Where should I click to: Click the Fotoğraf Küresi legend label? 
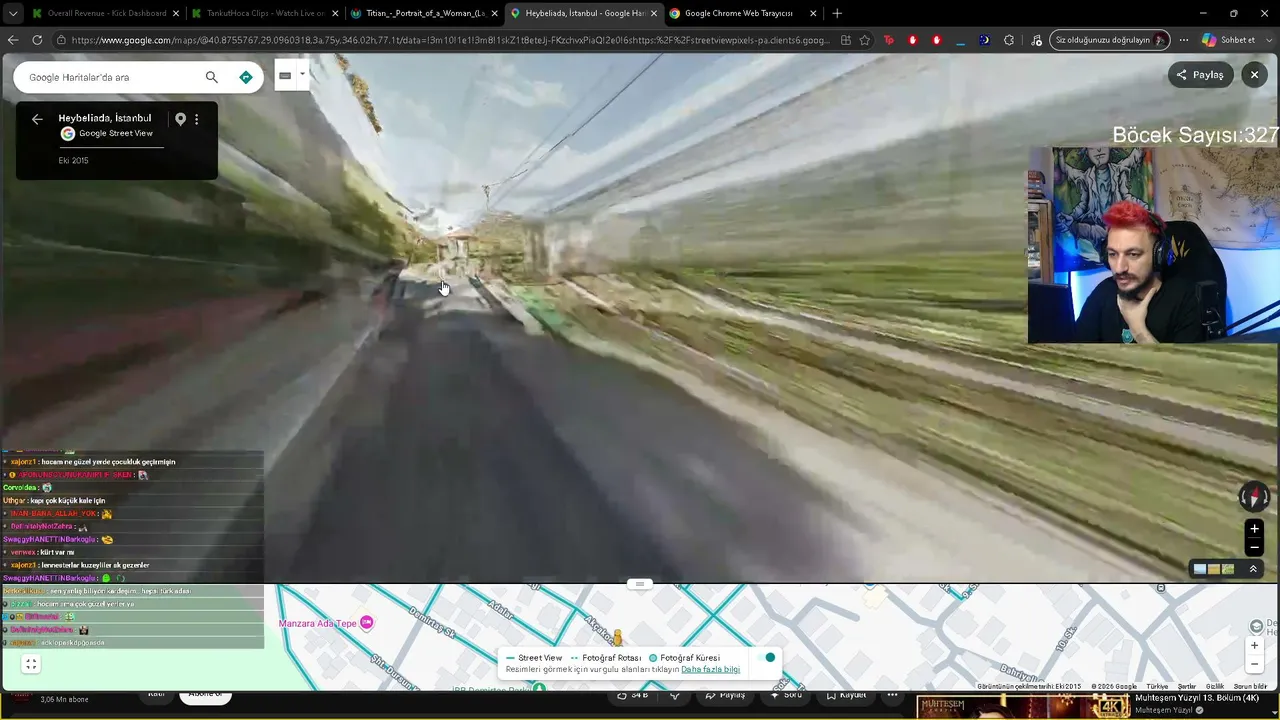point(690,658)
